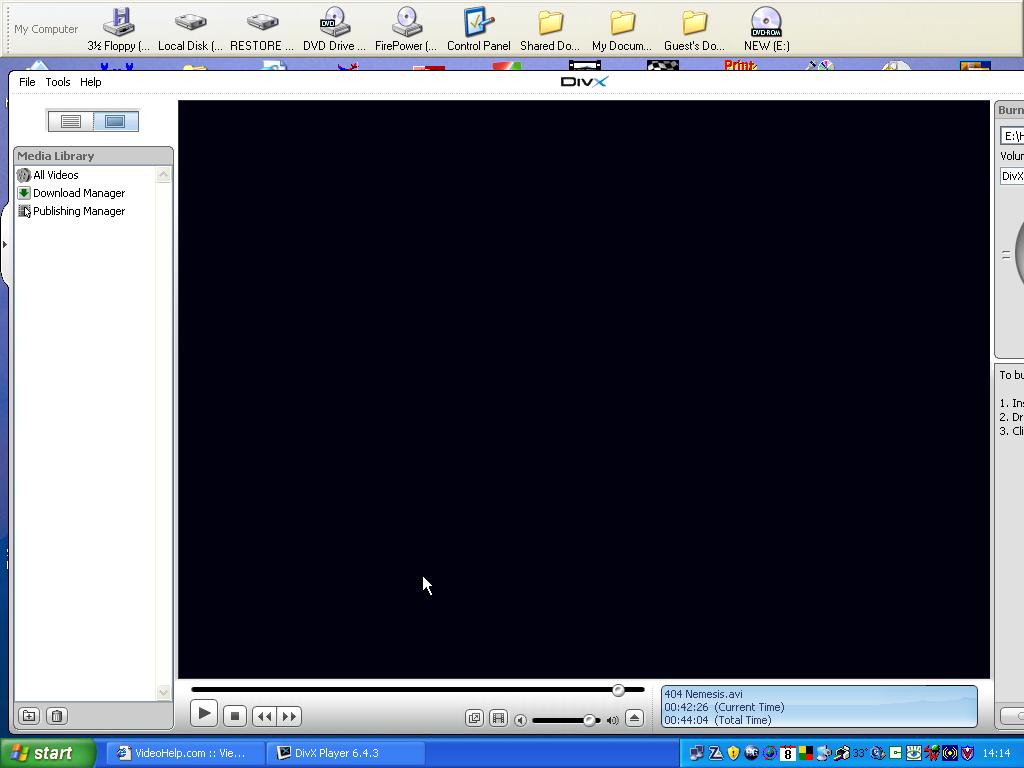
Task: Click the volume slider knob
Action: click(x=589, y=720)
